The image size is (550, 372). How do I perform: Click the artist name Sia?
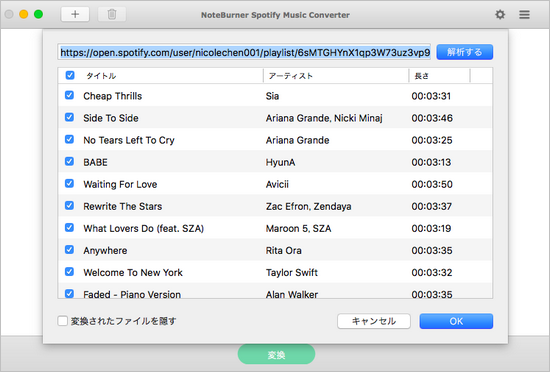(x=272, y=96)
